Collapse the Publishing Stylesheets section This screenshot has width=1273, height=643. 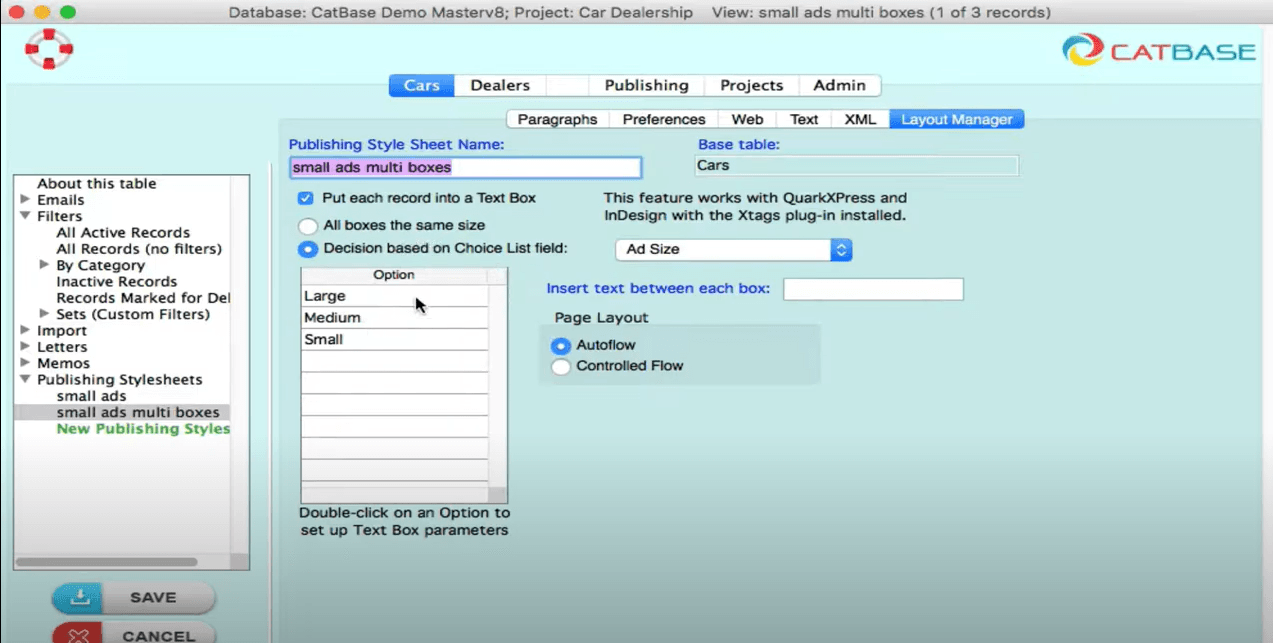pyautogui.click(x=25, y=380)
